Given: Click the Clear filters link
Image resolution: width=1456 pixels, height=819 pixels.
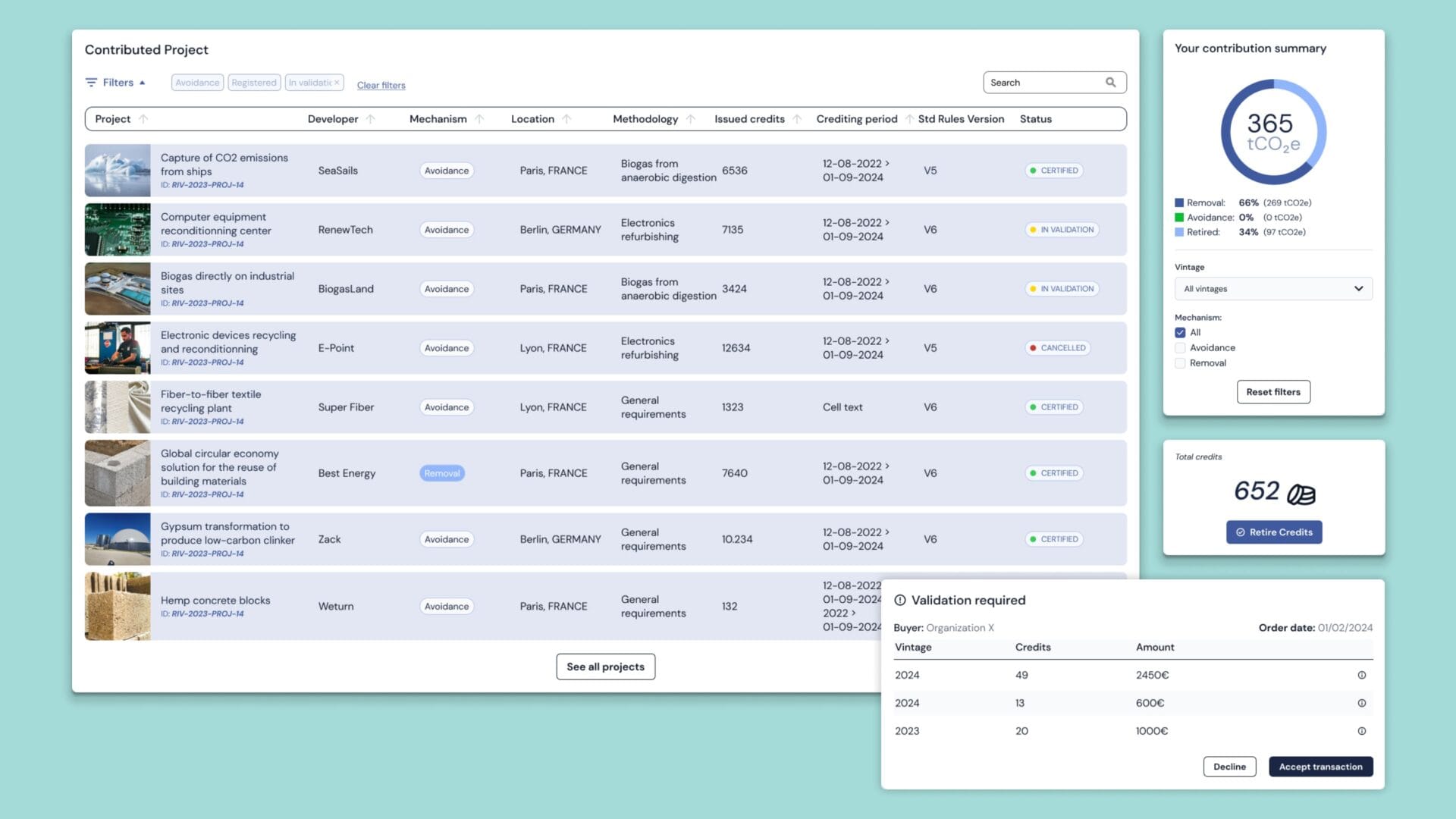Looking at the screenshot, I should (381, 86).
